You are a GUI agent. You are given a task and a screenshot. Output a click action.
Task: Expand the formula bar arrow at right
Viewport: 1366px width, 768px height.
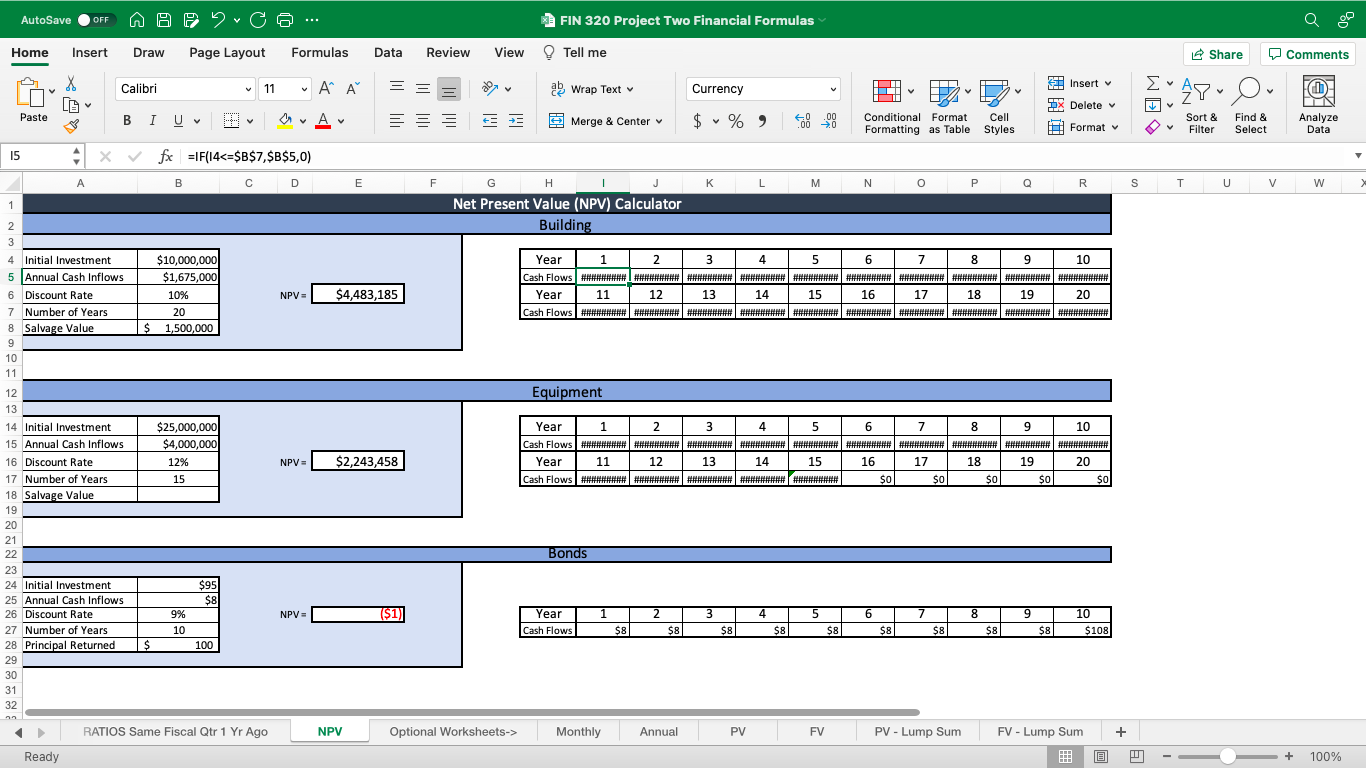[1357, 156]
